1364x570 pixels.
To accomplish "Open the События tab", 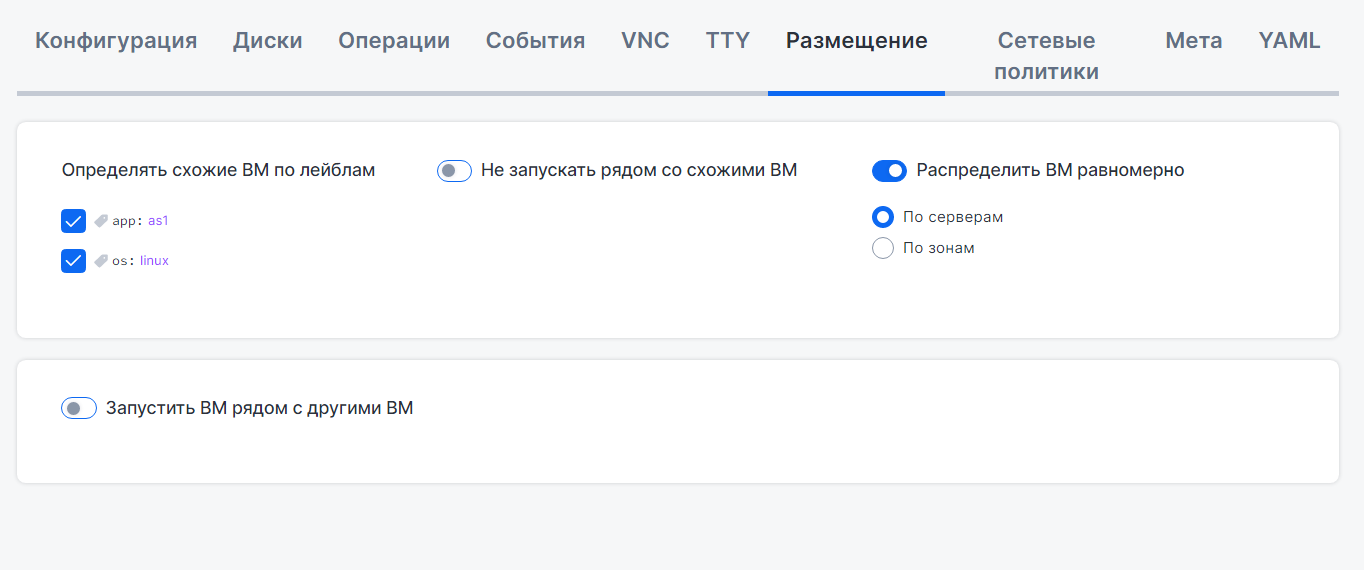I will [535, 41].
